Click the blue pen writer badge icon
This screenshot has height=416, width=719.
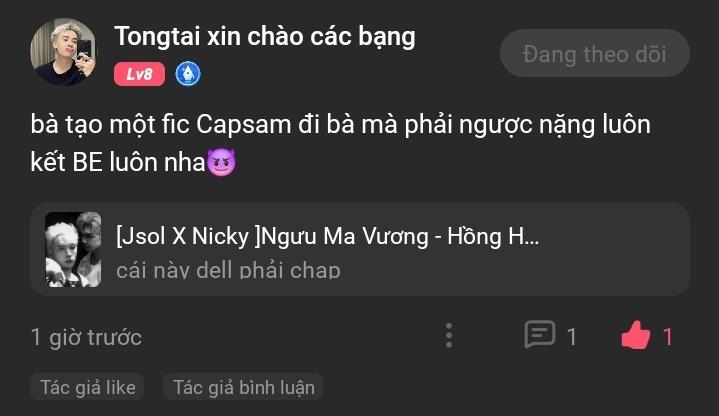188,74
